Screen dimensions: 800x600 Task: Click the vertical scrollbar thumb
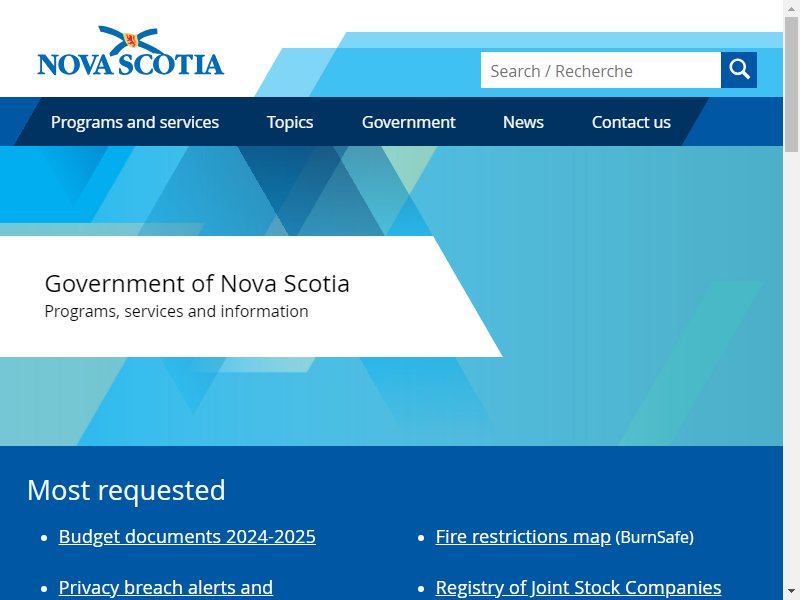tap(791, 84)
